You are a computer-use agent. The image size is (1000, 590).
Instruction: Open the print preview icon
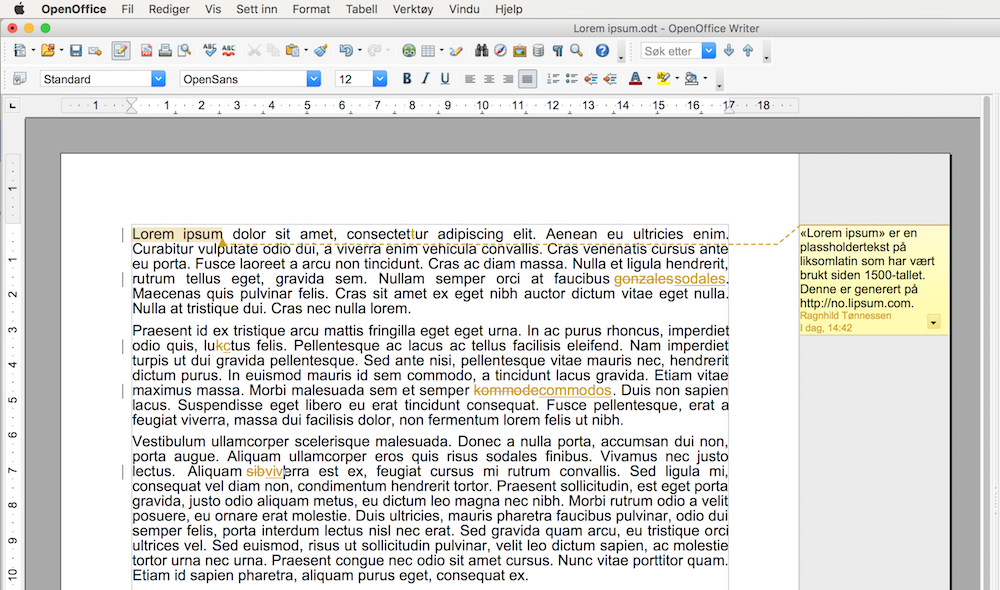pyautogui.click(x=184, y=50)
